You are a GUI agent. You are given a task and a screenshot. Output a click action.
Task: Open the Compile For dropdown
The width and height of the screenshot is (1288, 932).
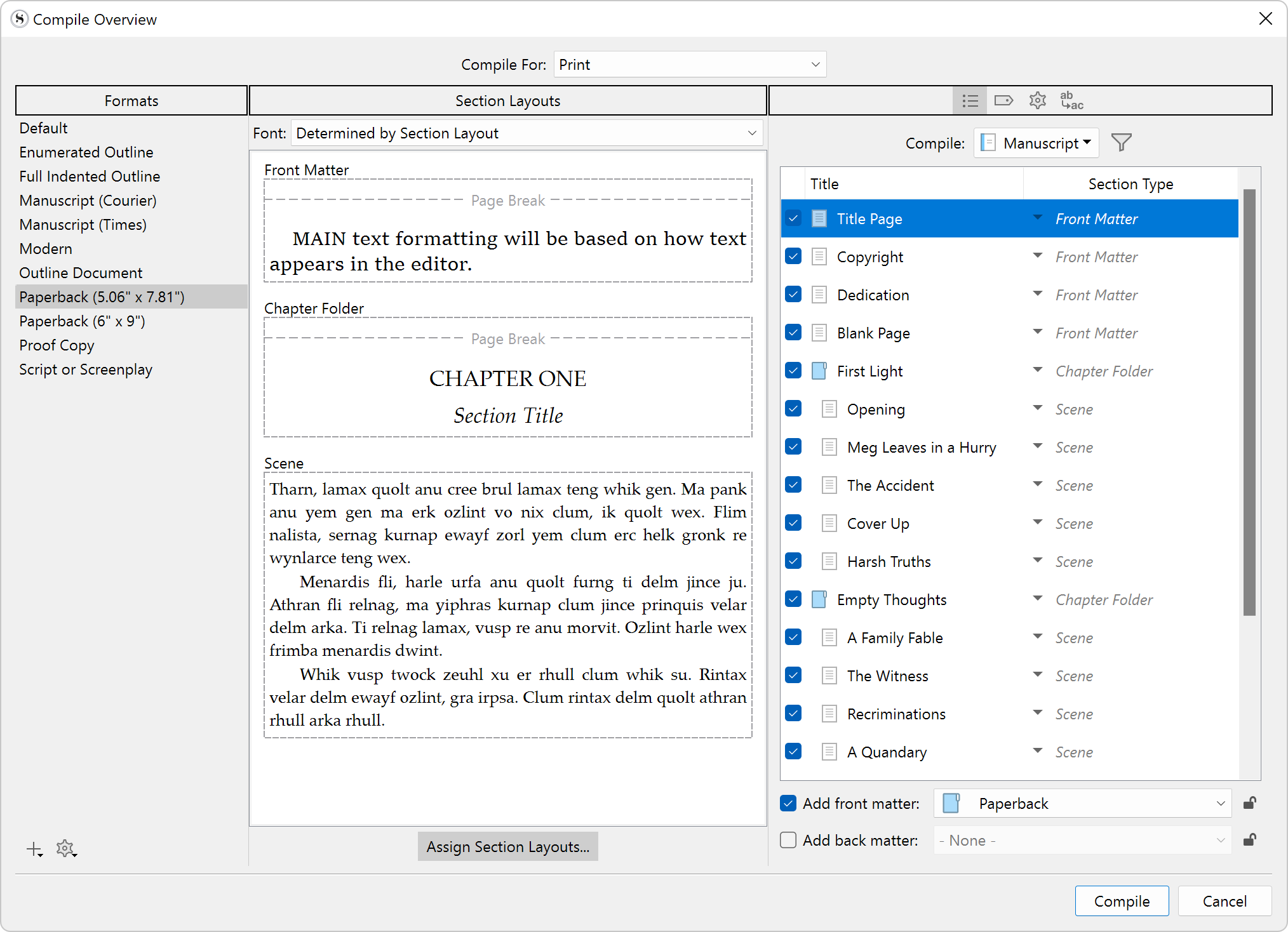tap(689, 63)
